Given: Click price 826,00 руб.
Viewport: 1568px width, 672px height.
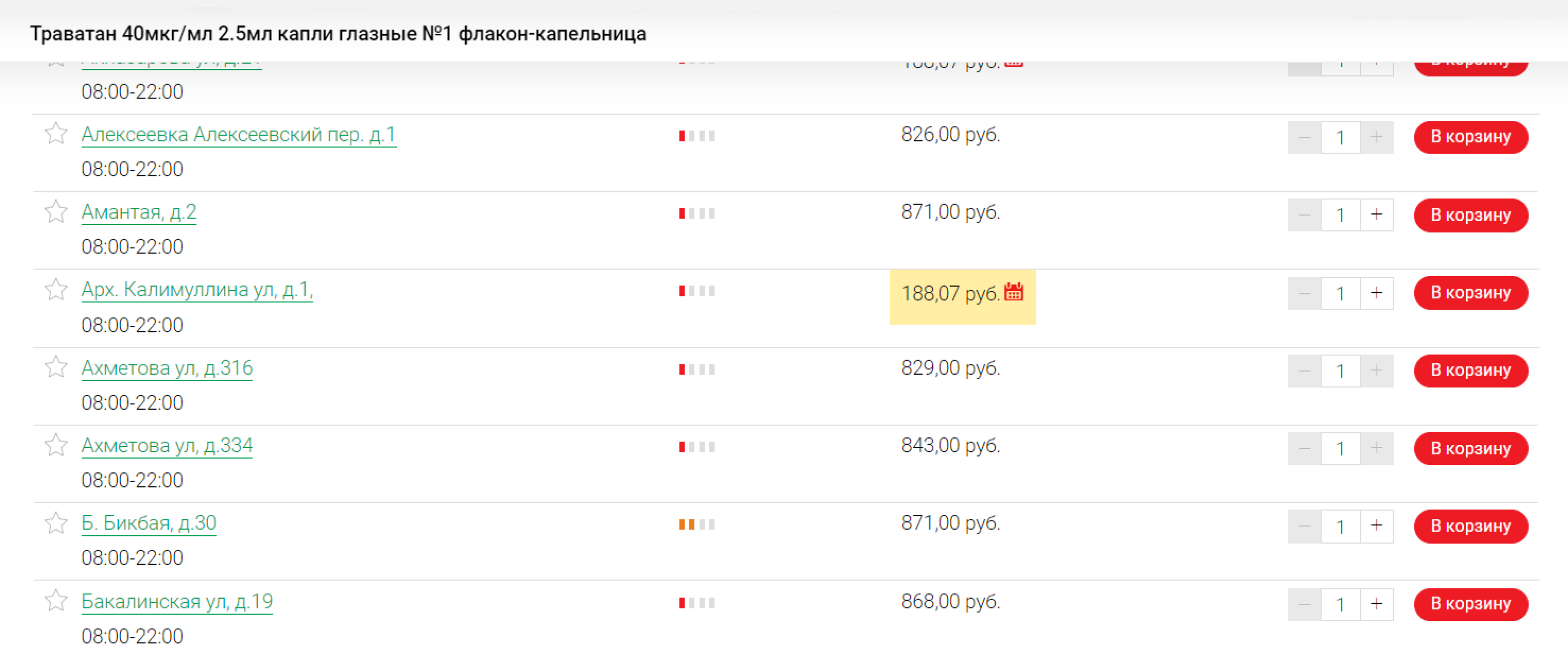Looking at the screenshot, I should pos(950,135).
